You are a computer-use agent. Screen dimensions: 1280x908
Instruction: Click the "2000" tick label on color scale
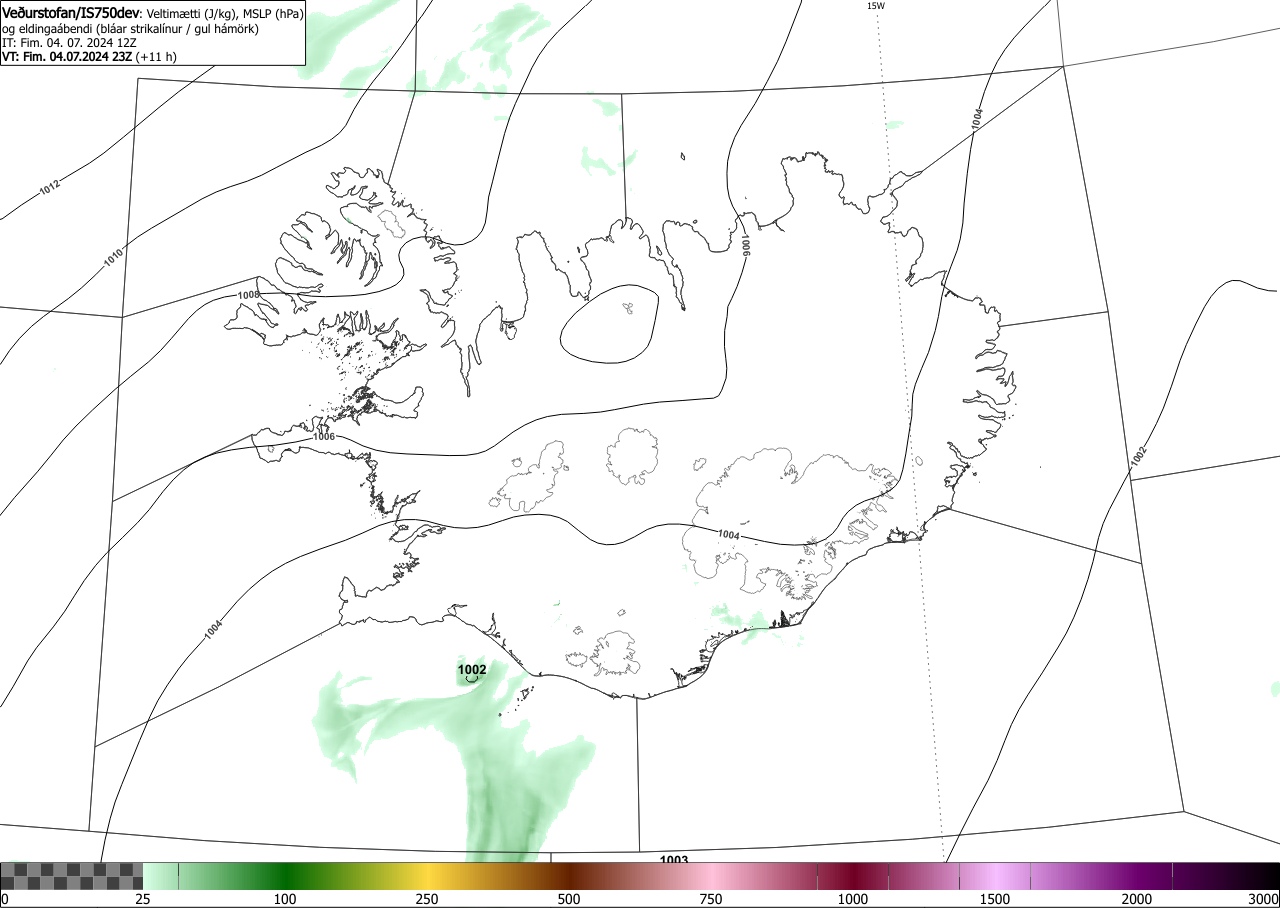tap(1137, 899)
